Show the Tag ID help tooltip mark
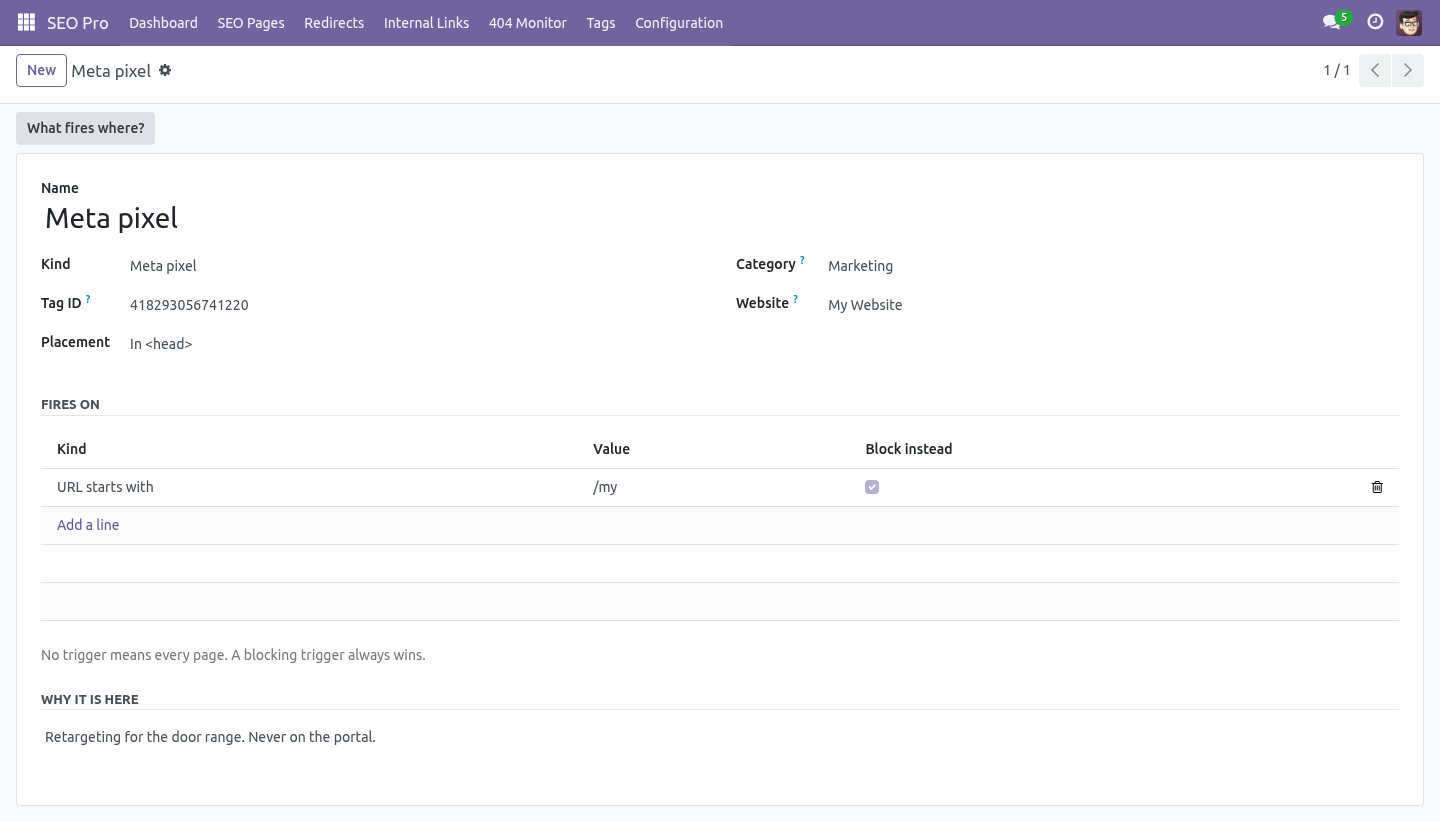Viewport: 1440px width, 822px height. click(88, 299)
